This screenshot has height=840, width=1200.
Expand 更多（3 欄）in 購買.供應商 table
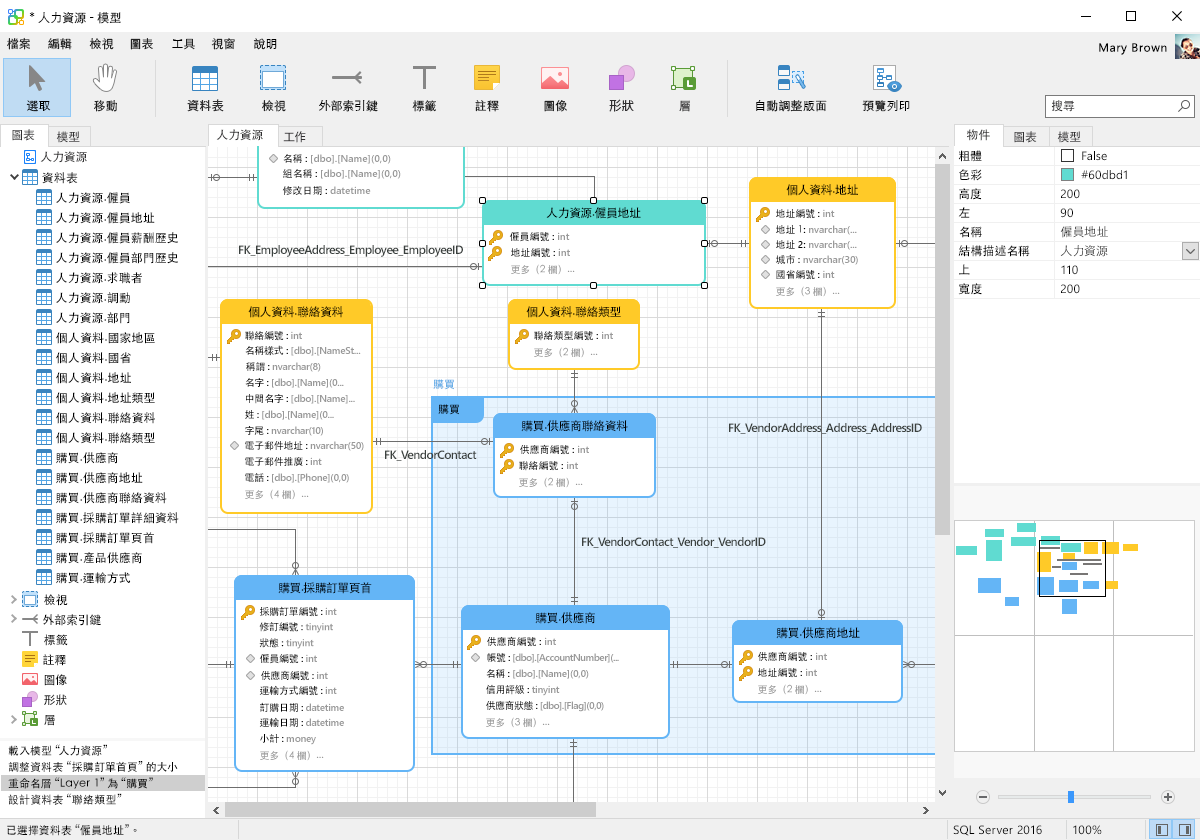pyautogui.click(x=518, y=722)
